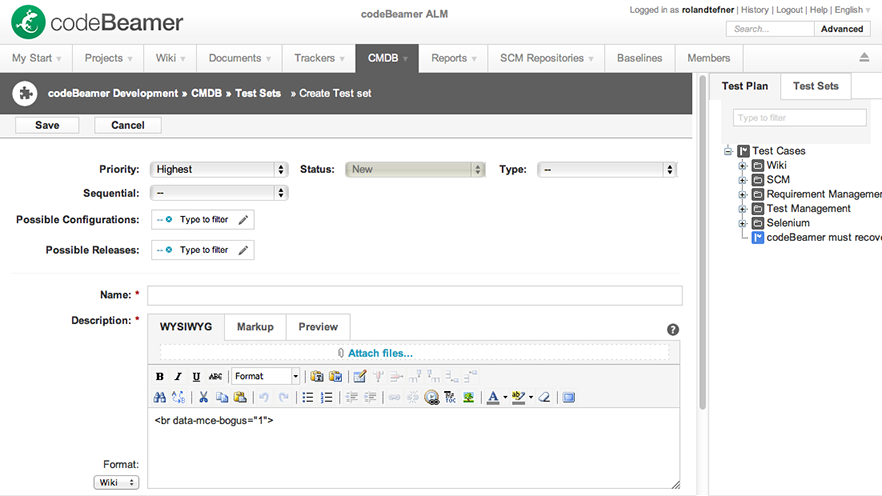Viewport: 882px width, 496px height.
Task: Insert table of contents (TOC) icon
Action: click(x=450, y=398)
